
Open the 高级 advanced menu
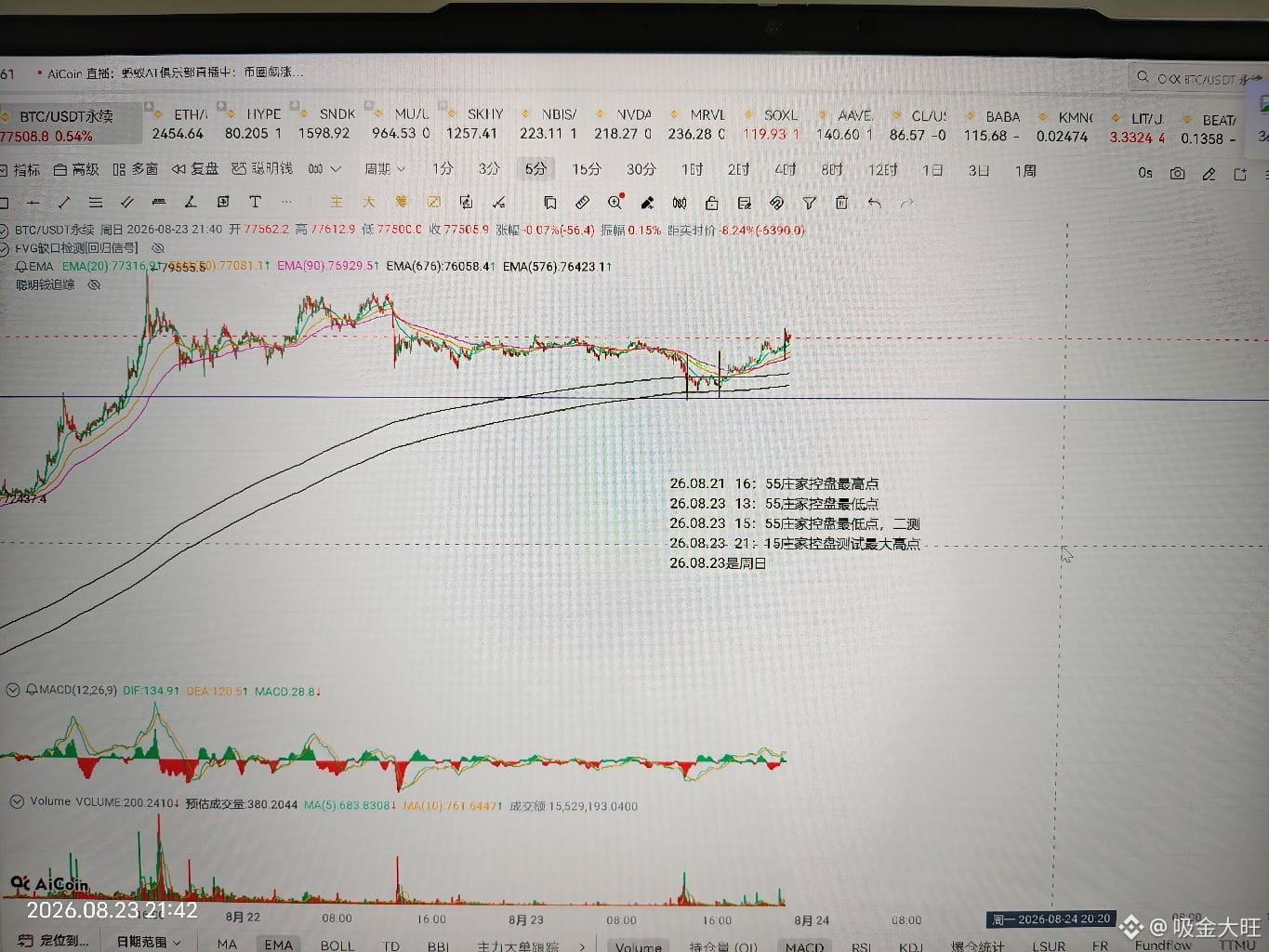tap(76, 169)
